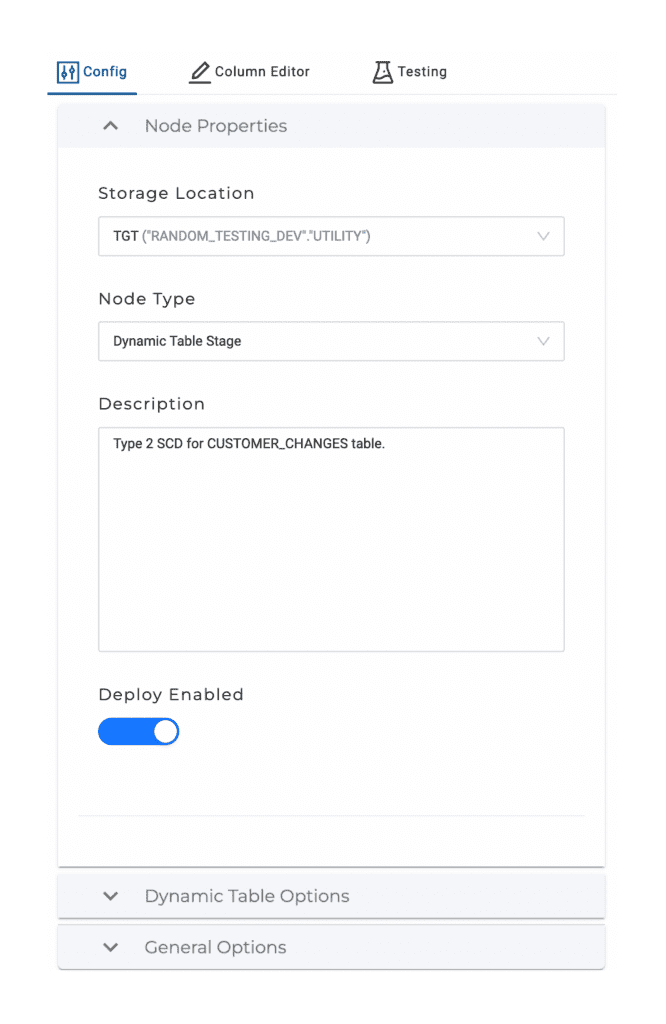The height and width of the screenshot is (1024, 666).
Task: Click the General Options chevron icon
Action: tap(110, 947)
